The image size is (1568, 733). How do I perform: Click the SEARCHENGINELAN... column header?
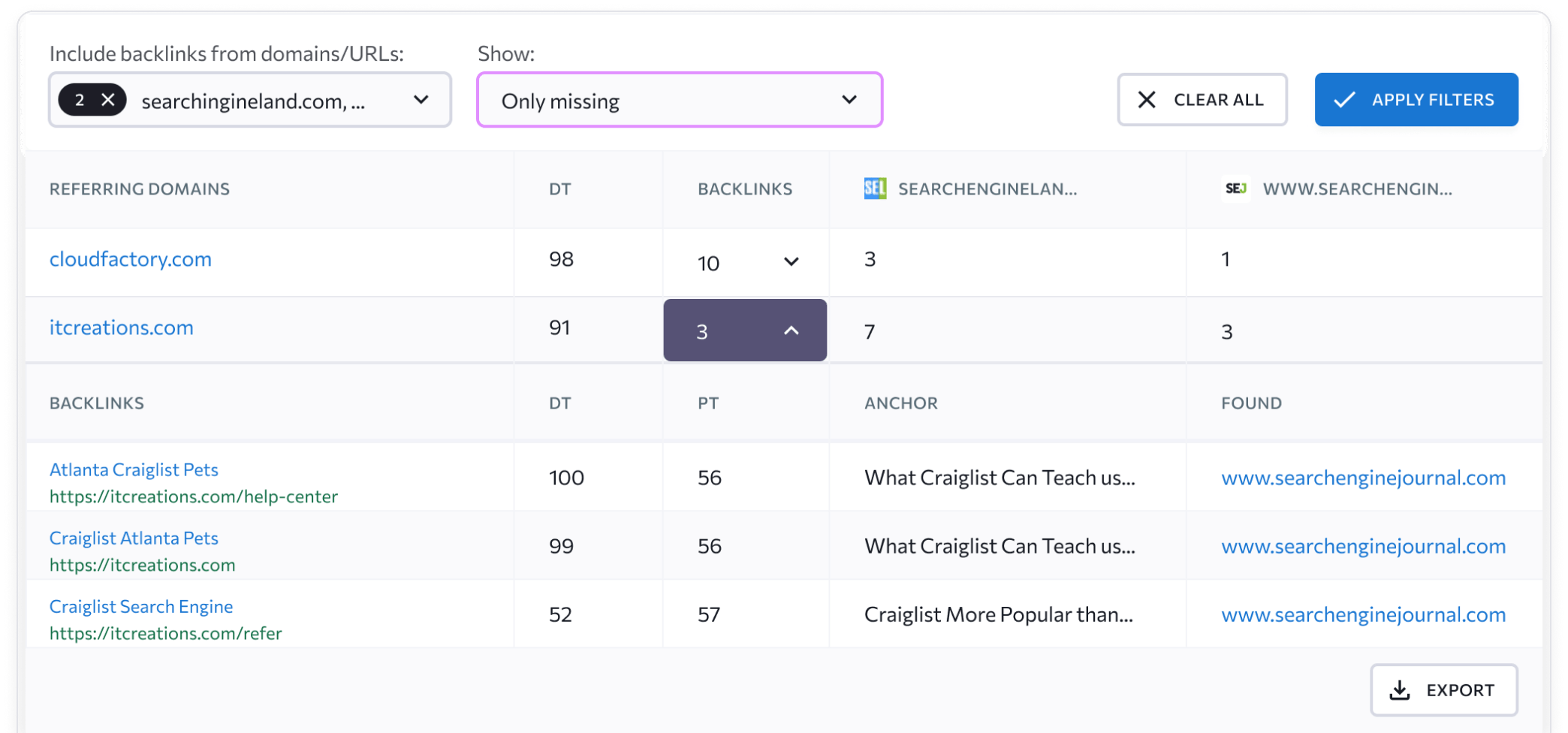[x=988, y=189]
